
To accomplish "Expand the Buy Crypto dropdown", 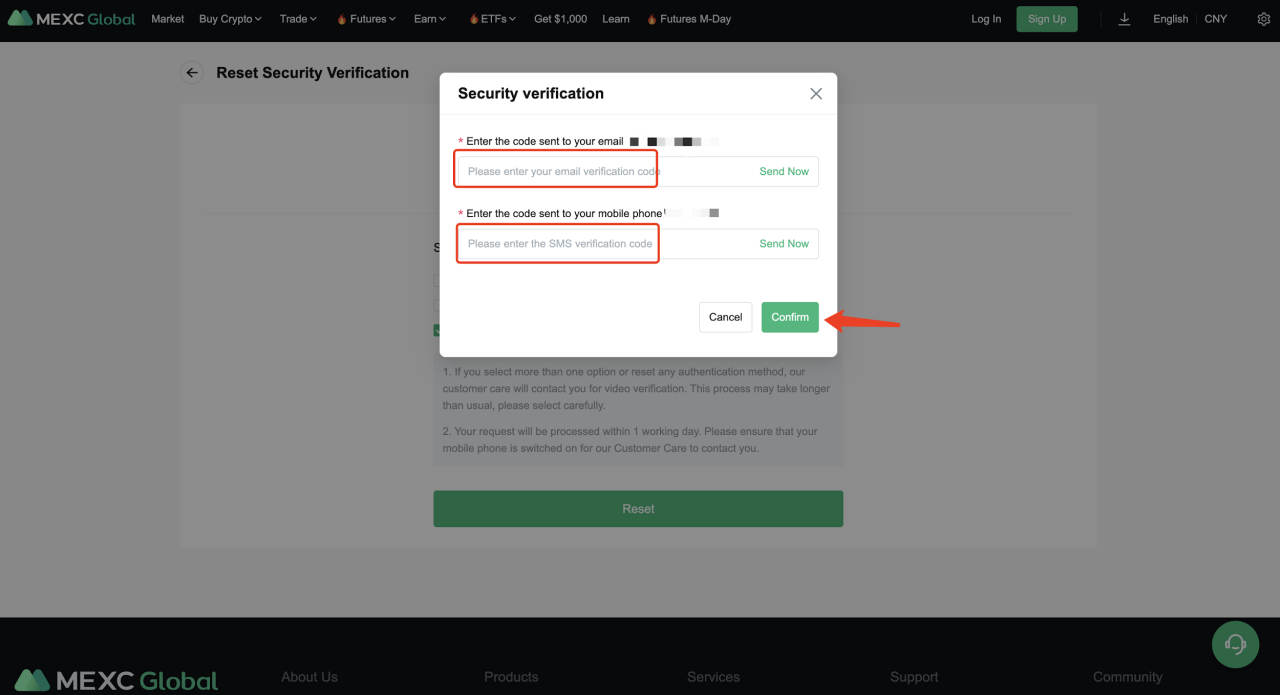I will [x=230, y=19].
